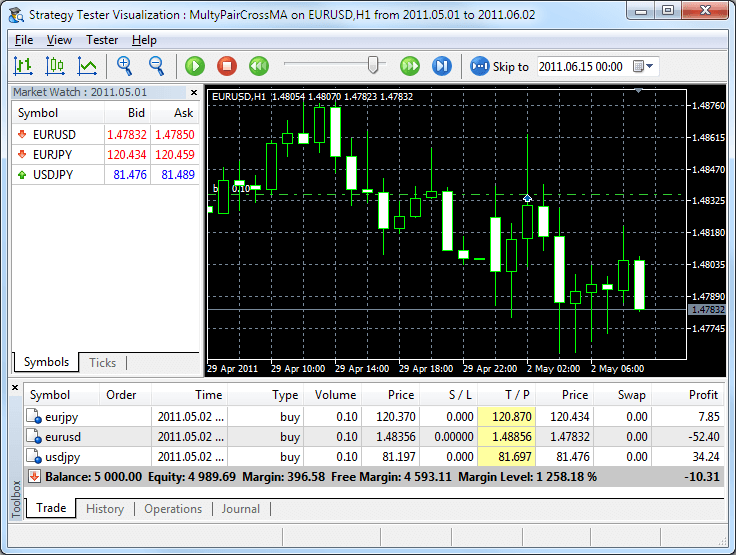Sort positions by Profit column
This screenshot has width=736, height=555.
[x=688, y=395]
